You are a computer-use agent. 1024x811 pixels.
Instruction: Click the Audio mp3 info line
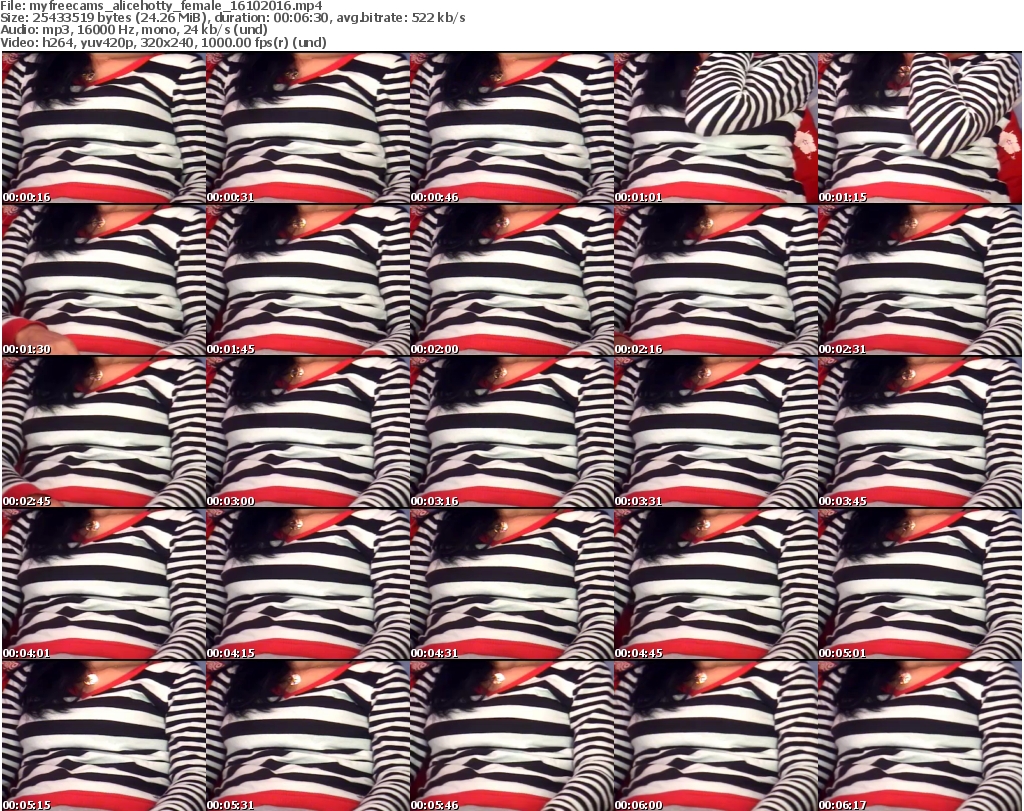[134, 30]
